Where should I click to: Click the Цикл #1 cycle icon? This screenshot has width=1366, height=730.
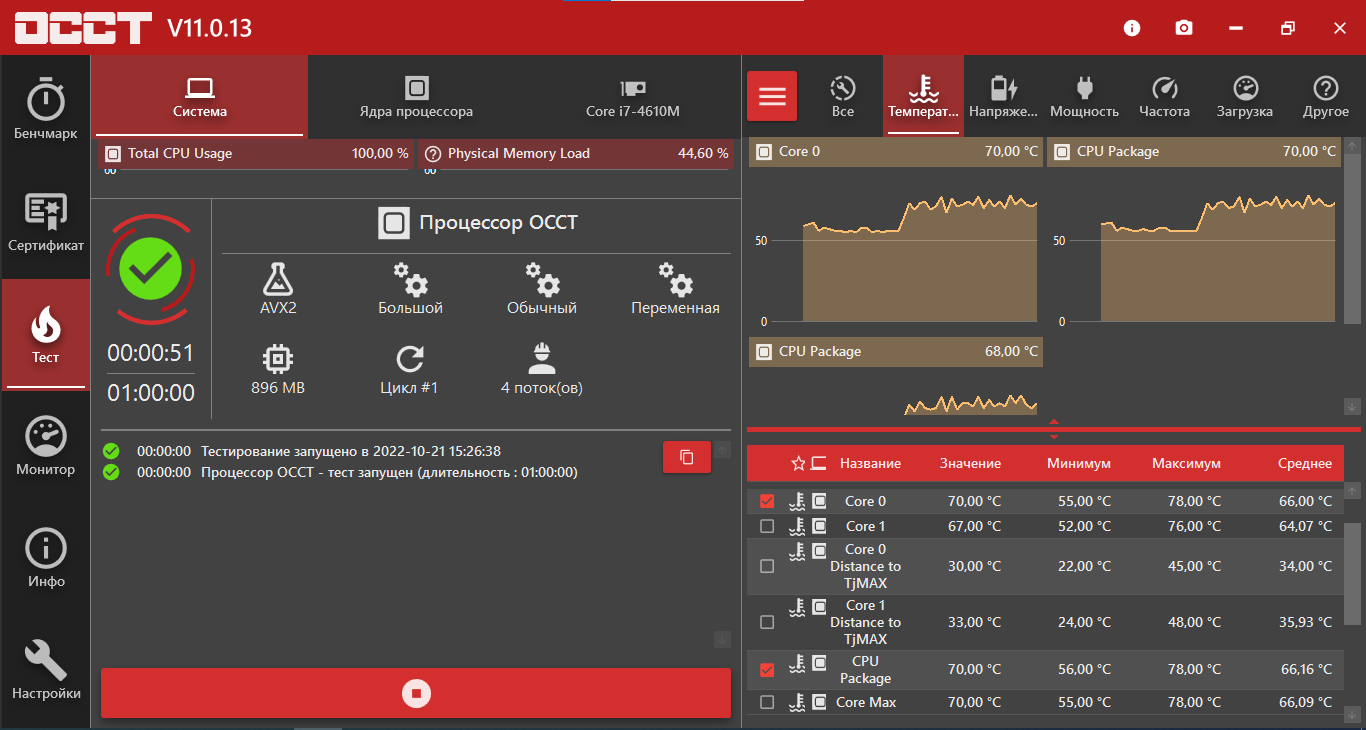(410, 359)
